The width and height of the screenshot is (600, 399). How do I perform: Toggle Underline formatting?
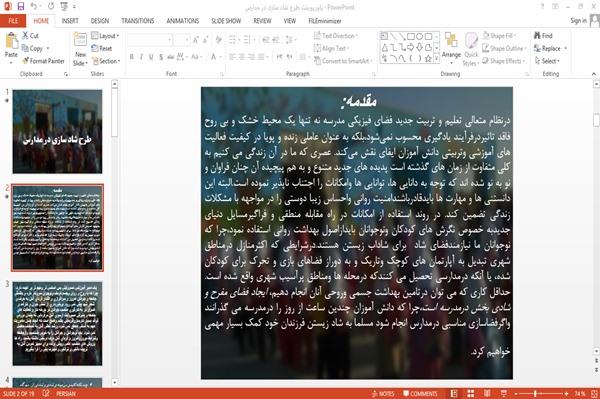point(151,57)
